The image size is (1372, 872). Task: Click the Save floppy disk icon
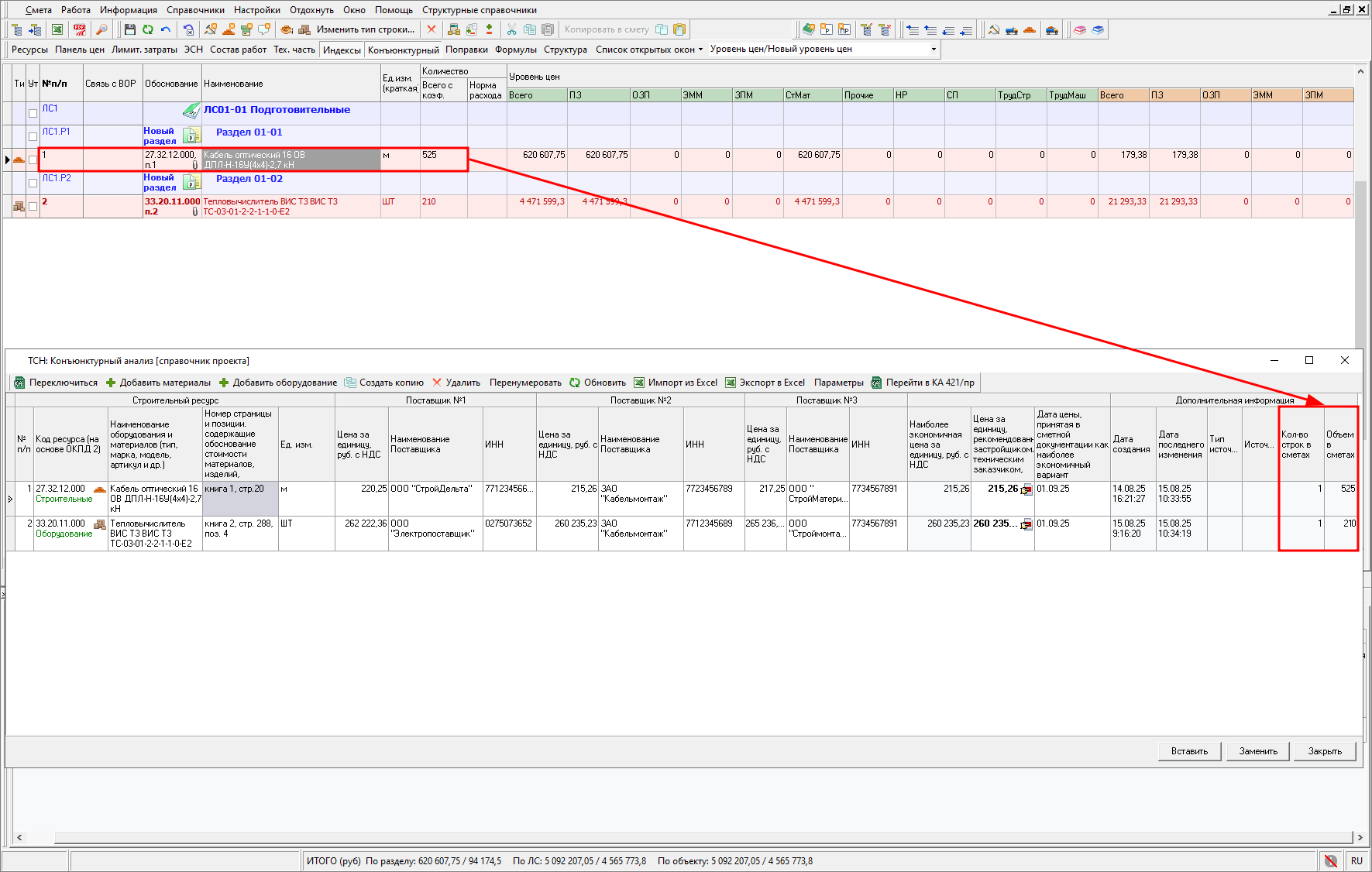click(130, 29)
